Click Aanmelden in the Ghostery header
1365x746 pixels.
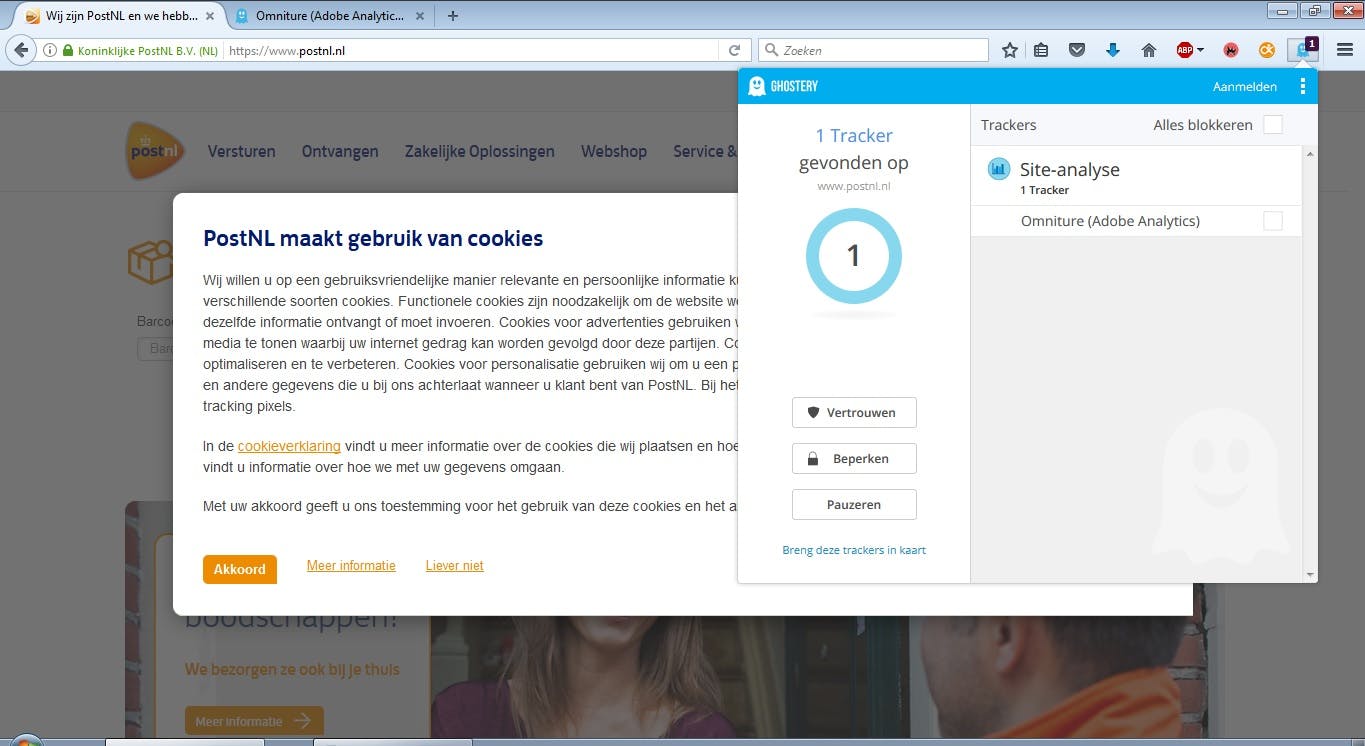(1245, 87)
